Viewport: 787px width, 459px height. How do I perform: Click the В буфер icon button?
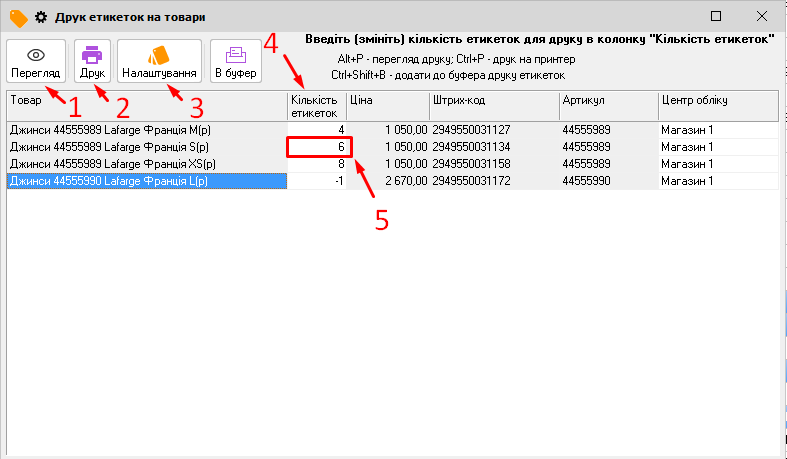coord(235,56)
